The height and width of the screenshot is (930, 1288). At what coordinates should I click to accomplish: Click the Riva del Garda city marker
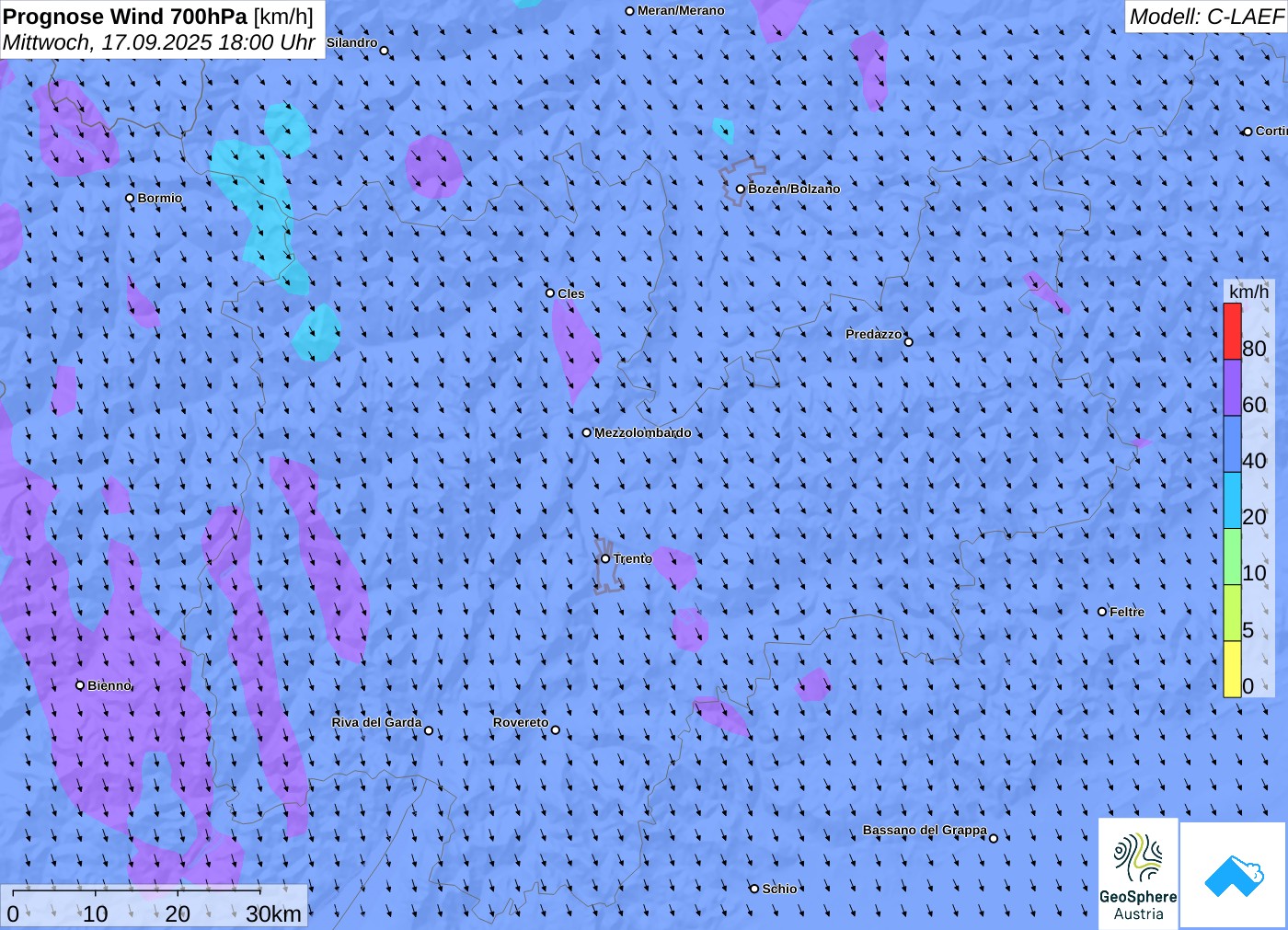click(x=429, y=731)
